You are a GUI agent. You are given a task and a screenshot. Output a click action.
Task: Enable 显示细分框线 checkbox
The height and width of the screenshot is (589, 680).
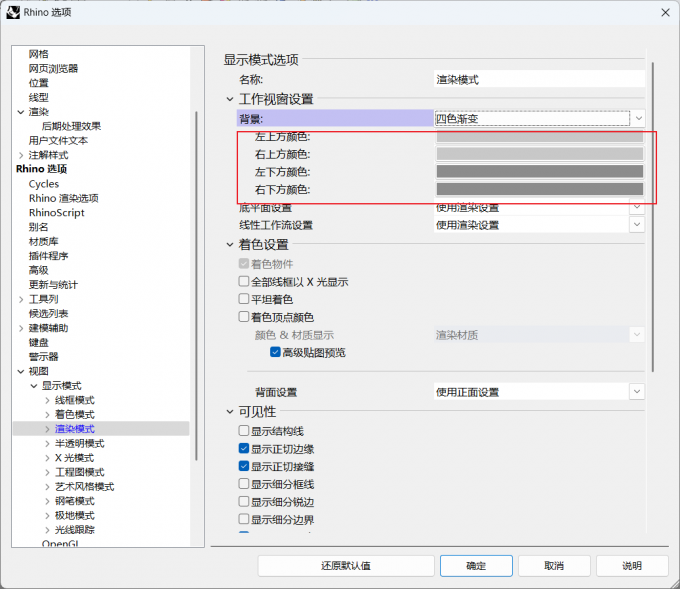point(244,484)
